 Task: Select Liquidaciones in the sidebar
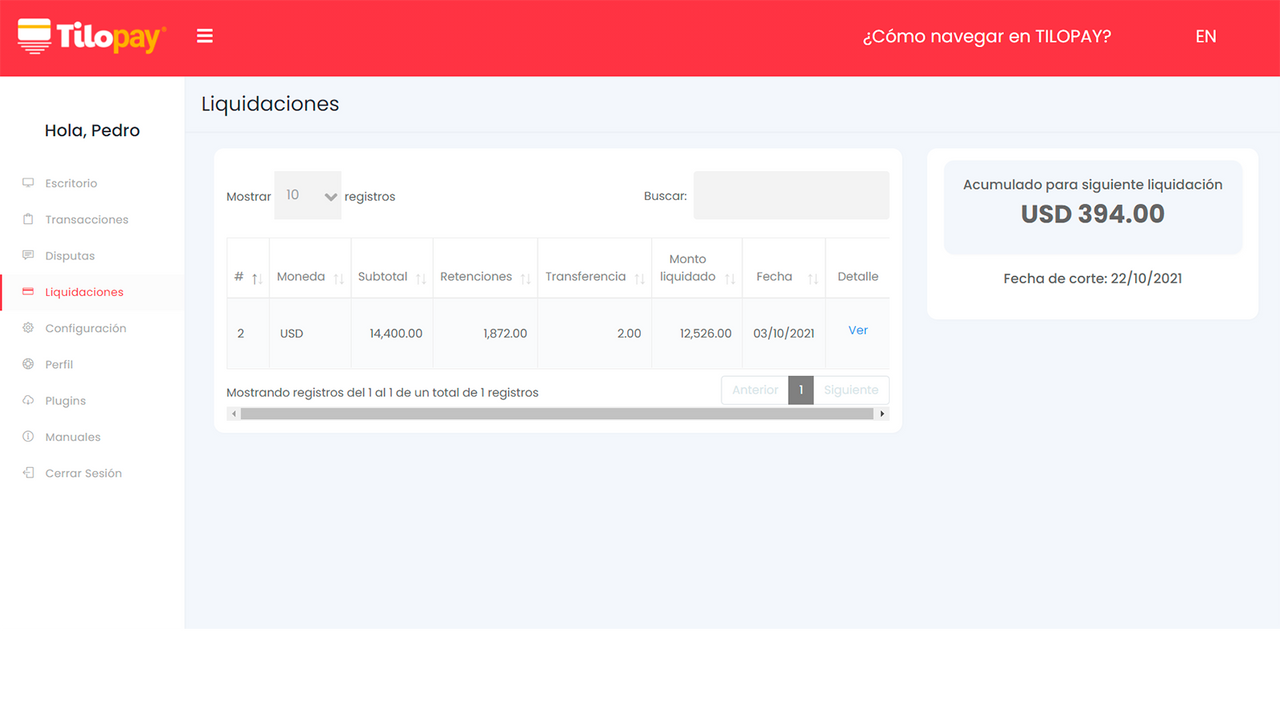[x=85, y=292]
